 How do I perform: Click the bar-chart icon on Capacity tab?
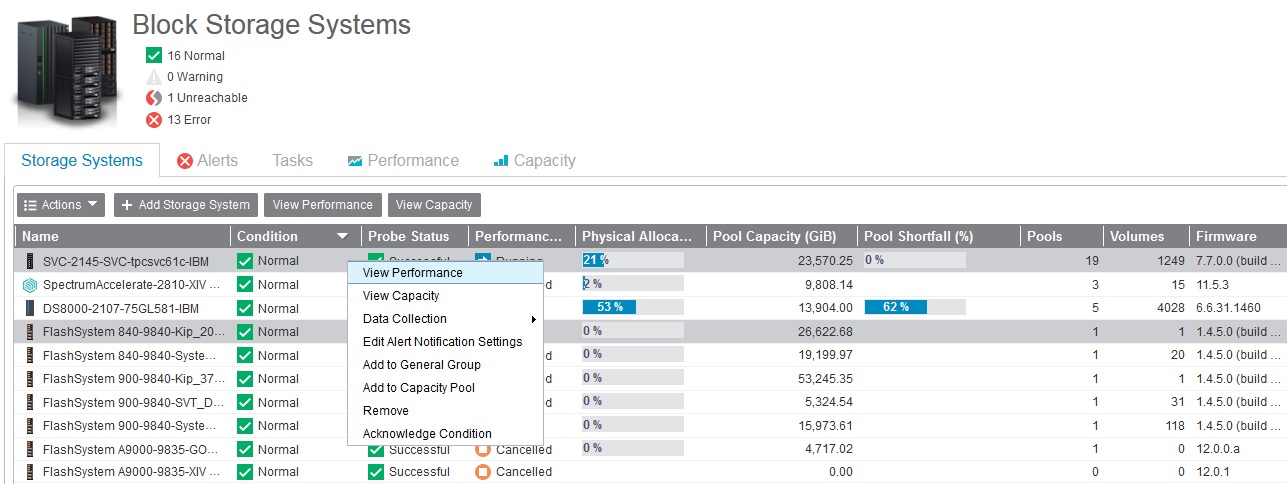pyautogui.click(x=501, y=161)
